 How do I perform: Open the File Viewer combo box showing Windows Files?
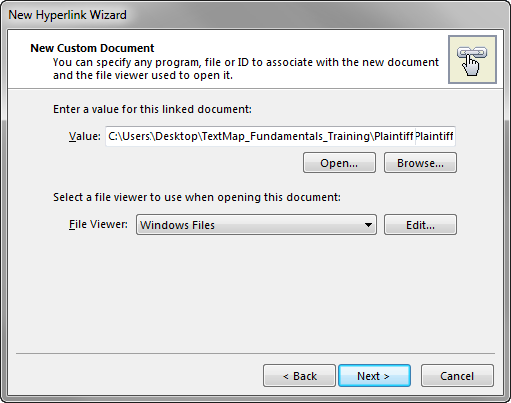256,225
